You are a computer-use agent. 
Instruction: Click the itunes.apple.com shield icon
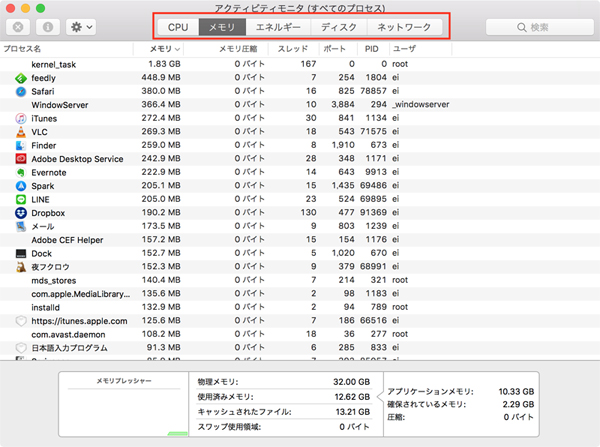(21, 321)
